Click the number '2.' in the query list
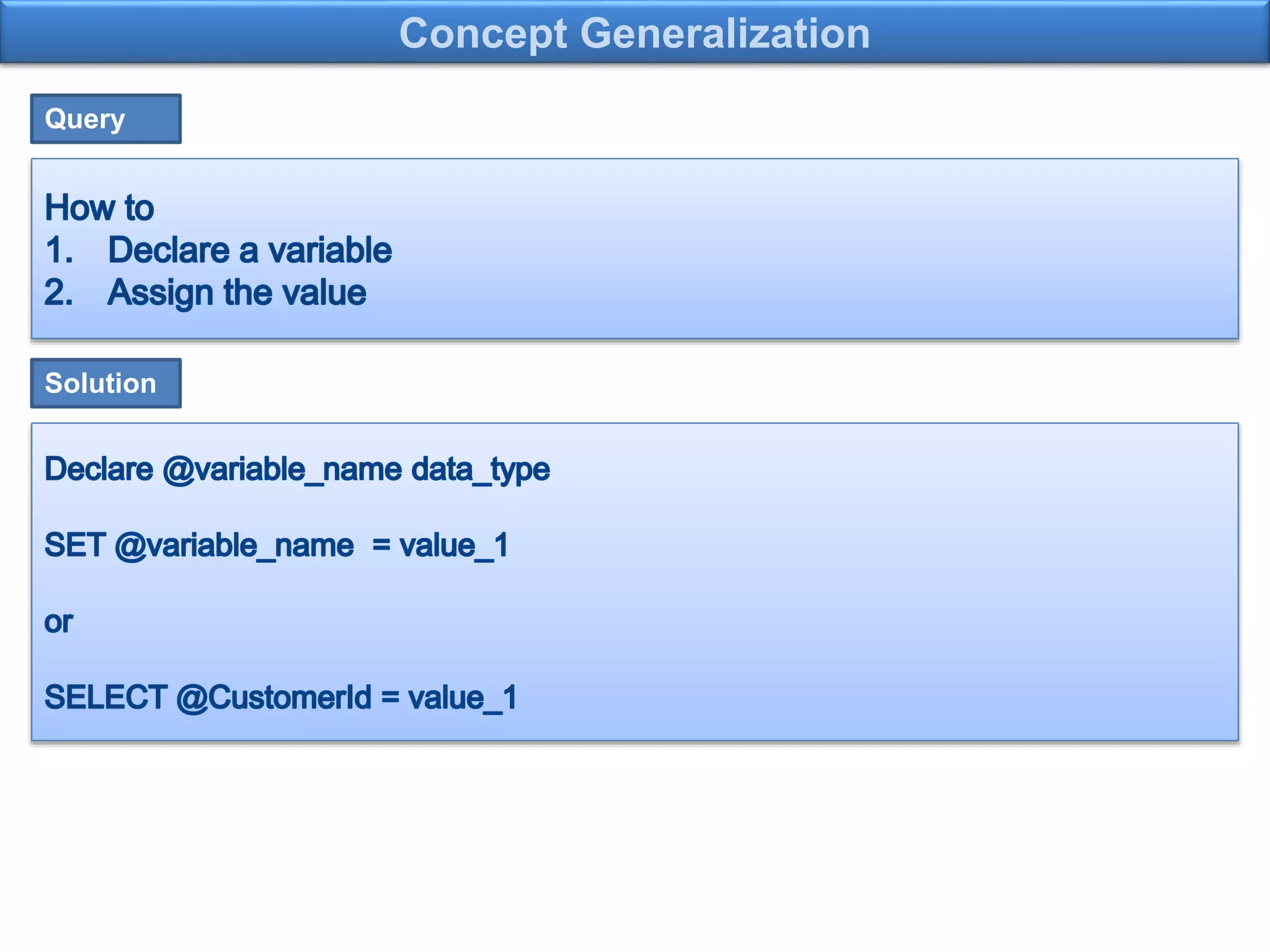The image size is (1270, 952). [59, 292]
